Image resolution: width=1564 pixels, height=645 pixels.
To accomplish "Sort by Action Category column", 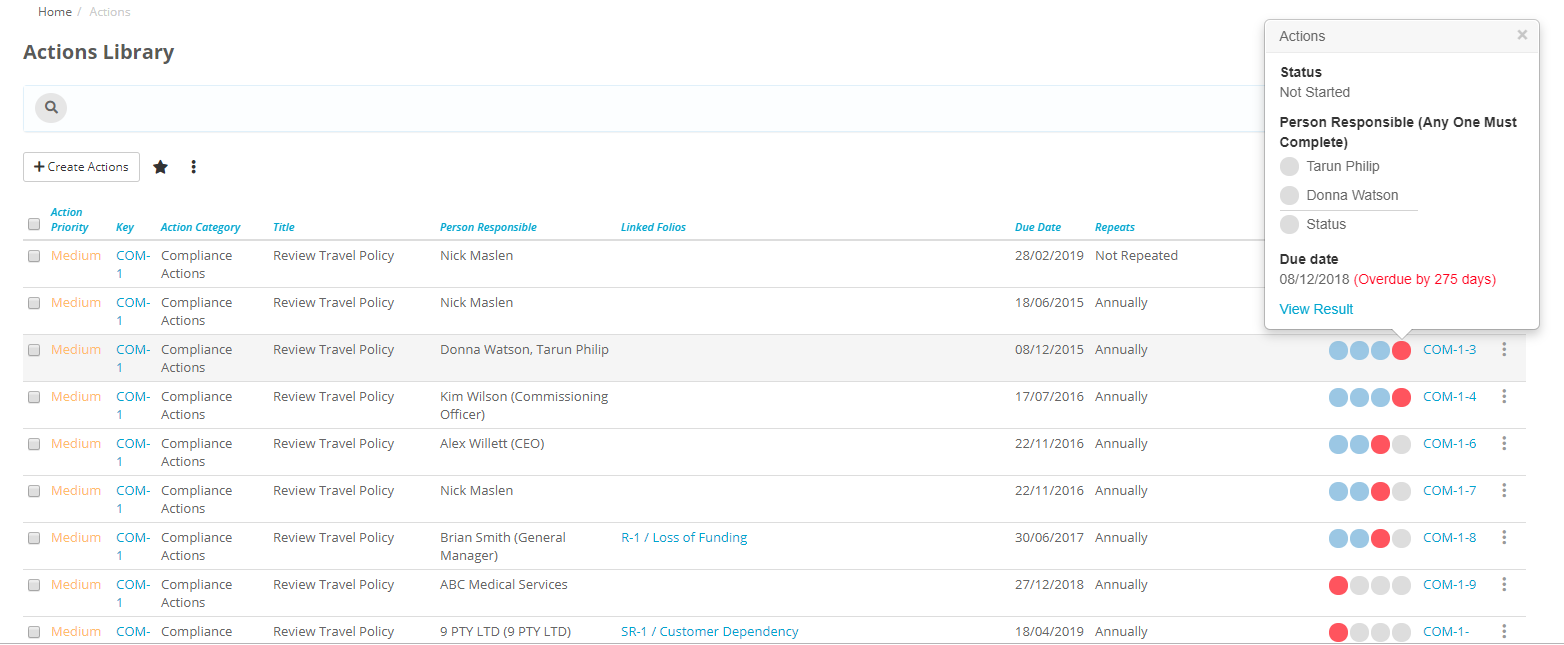I will click(200, 227).
